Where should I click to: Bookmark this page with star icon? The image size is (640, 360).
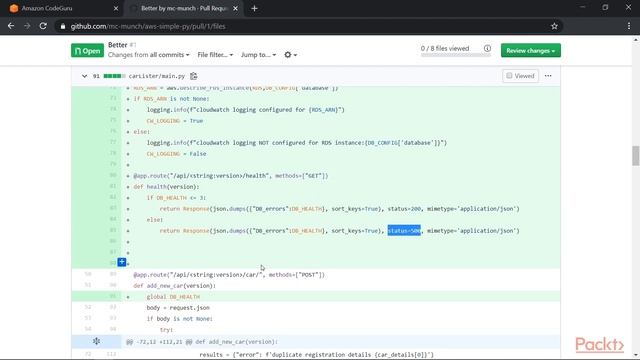click(554, 26)
